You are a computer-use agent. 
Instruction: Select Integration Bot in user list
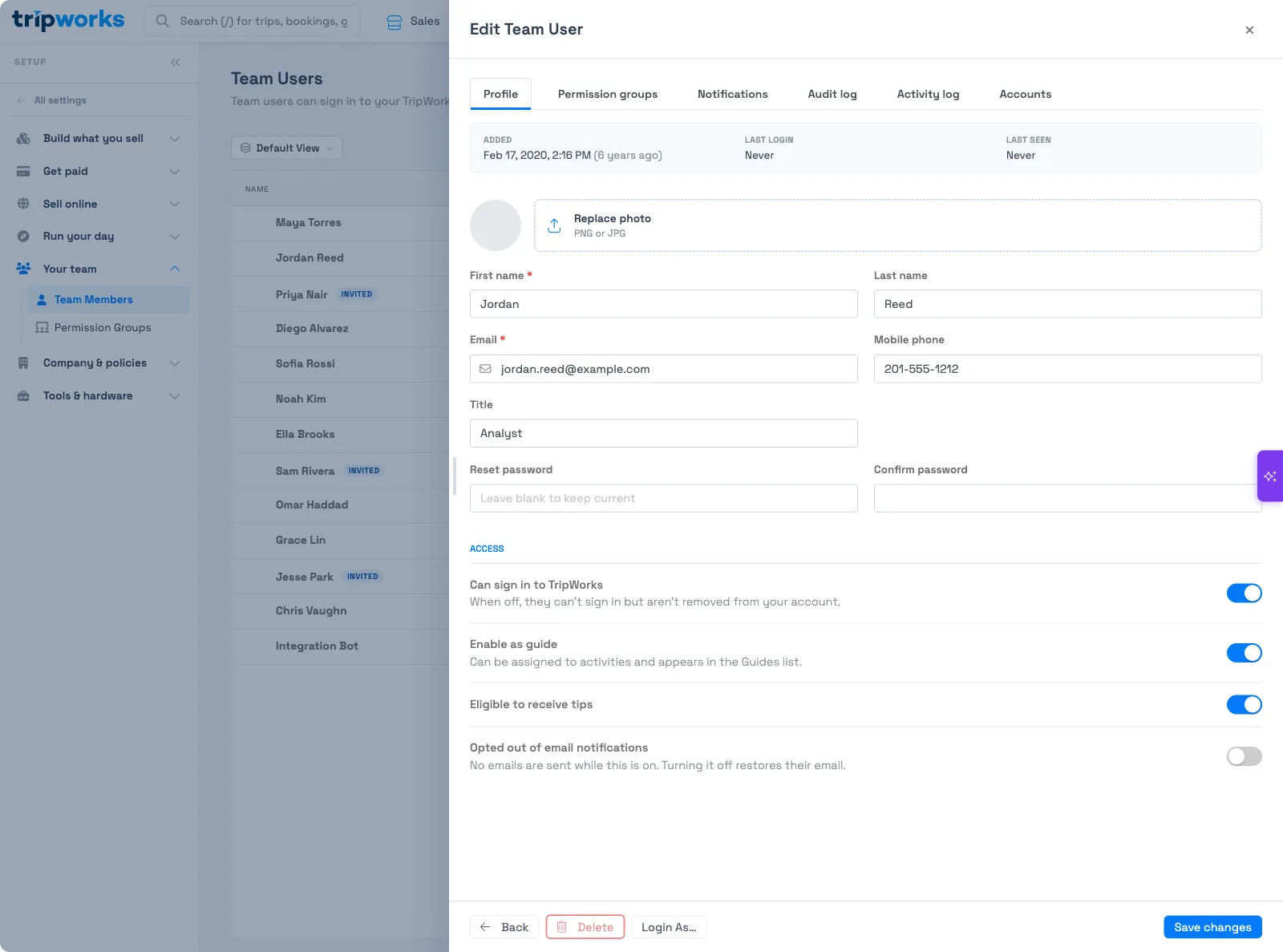point(317,646)
